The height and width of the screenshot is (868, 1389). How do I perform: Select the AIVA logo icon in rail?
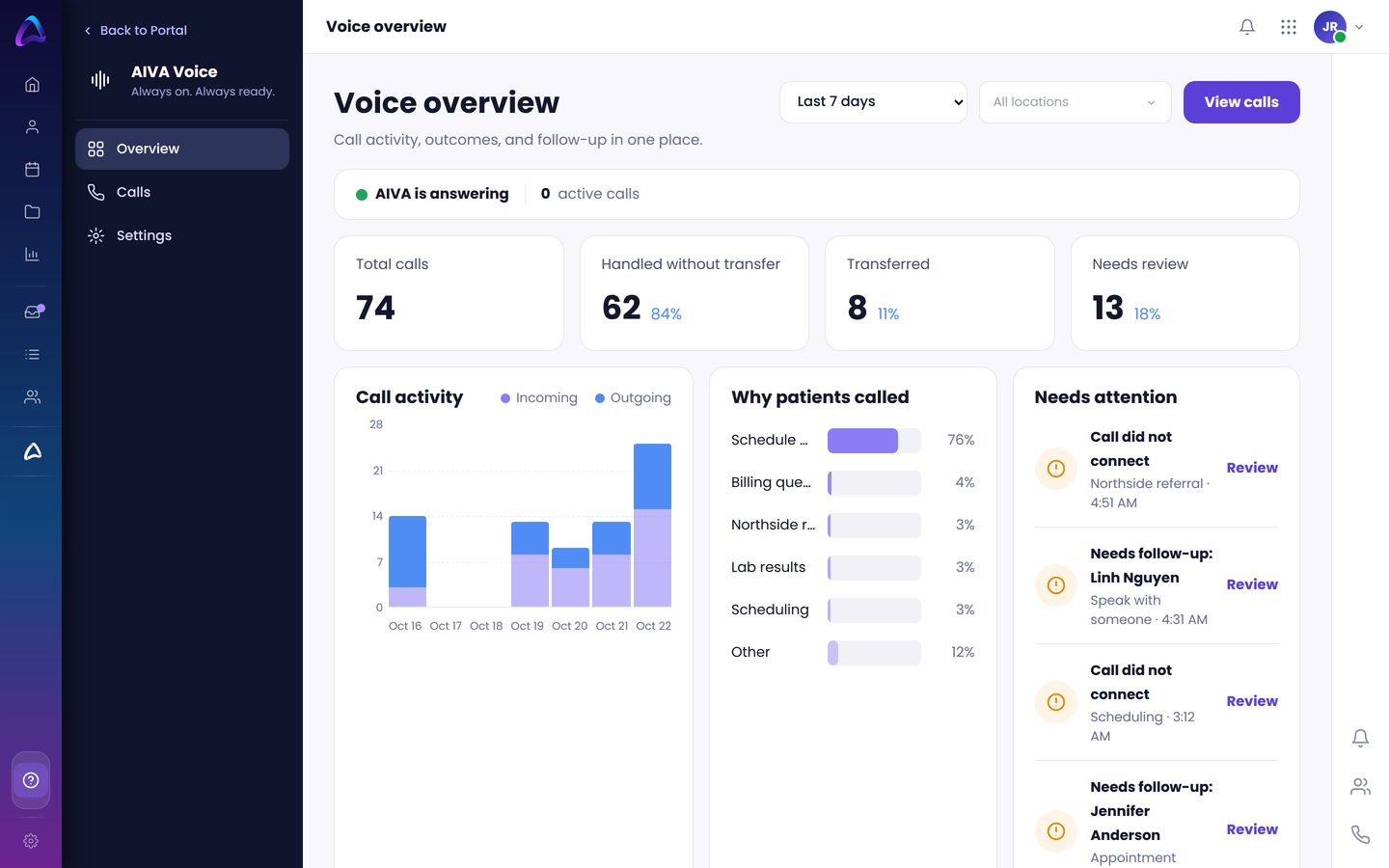[32, 451]
